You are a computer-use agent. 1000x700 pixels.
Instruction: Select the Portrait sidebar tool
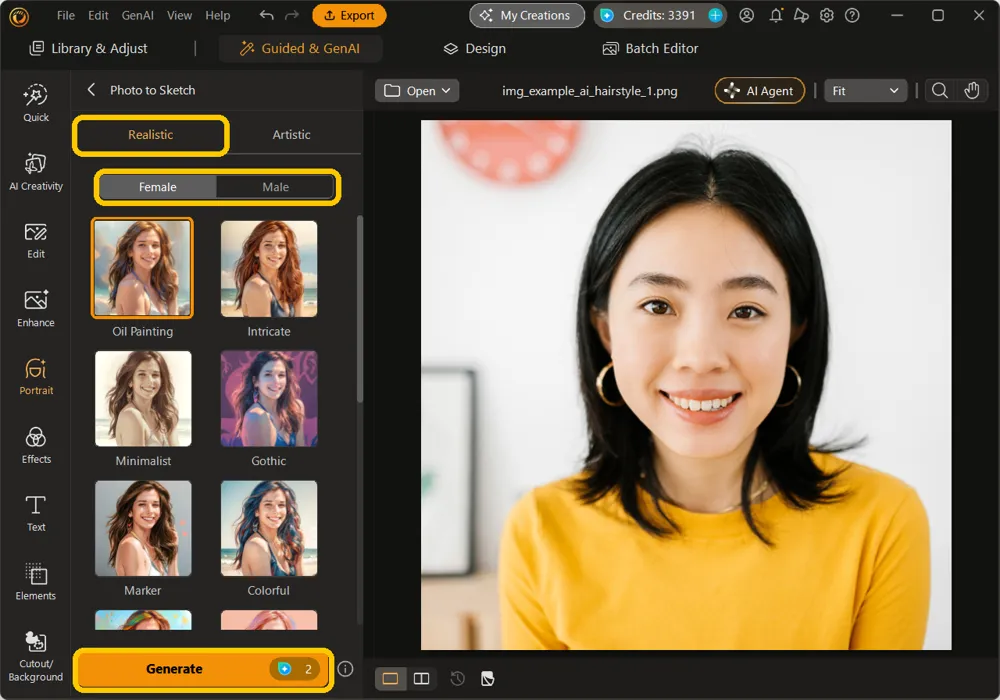[x=36, y=377]
